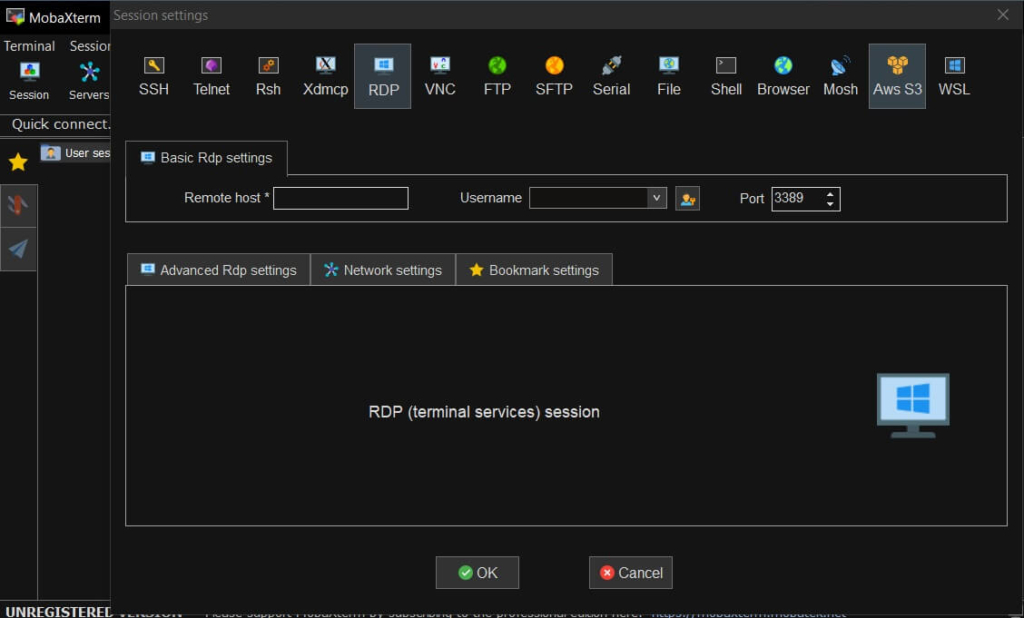Select the Xdmcp session type
Image resolution: width=1024 pixels, height=618 pixels.
tap(325, 76)
